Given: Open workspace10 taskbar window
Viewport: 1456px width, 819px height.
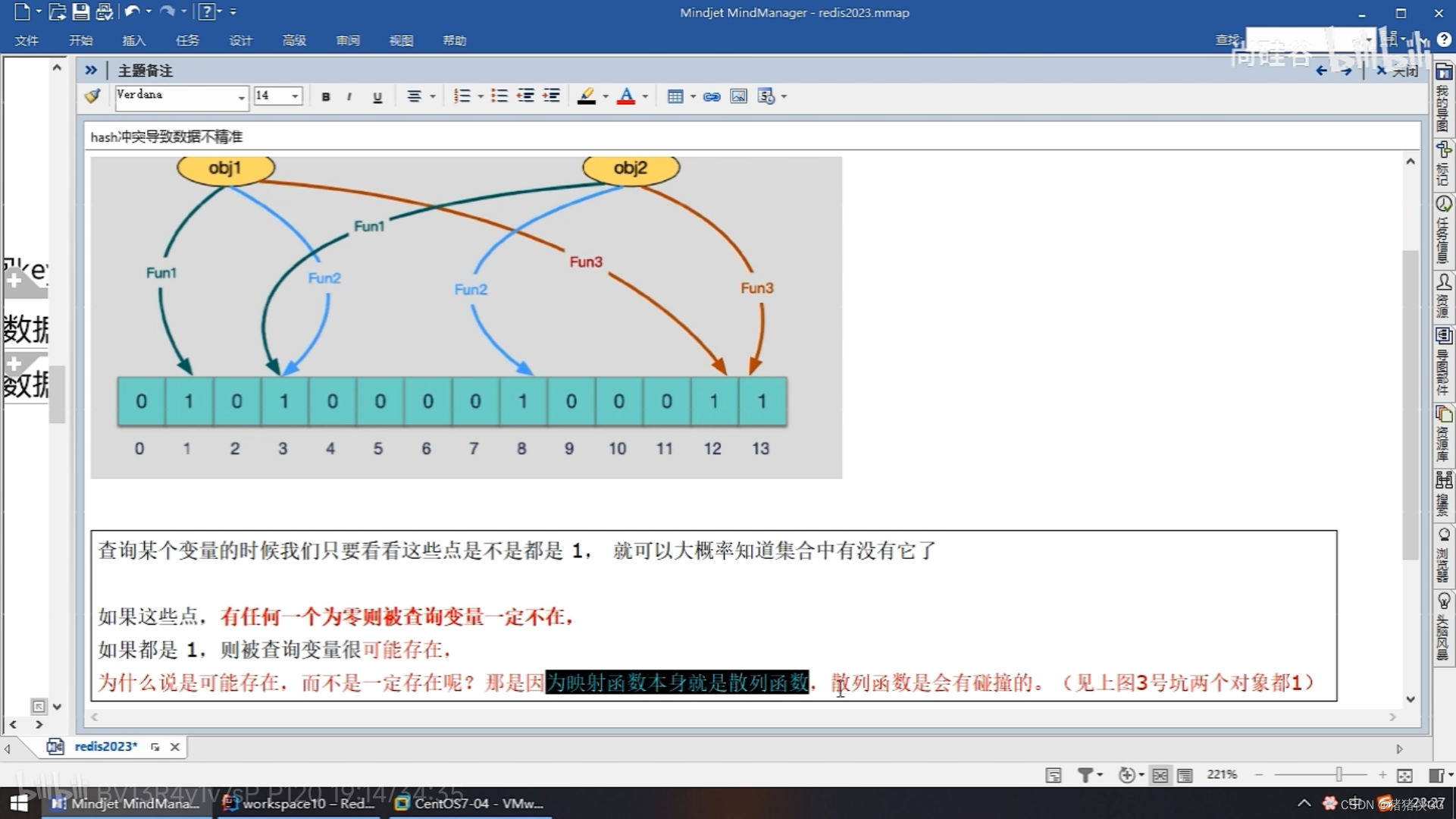Looking at the screenshot, I should click(300, 803).
